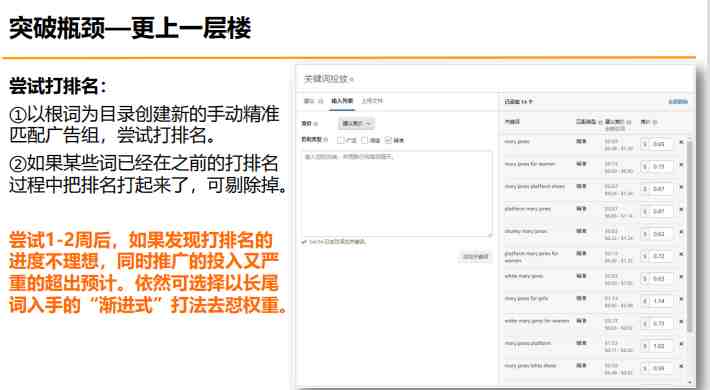Click the keyword list vertical scrollbar
The image size is (710, 390).
[689, 236]
